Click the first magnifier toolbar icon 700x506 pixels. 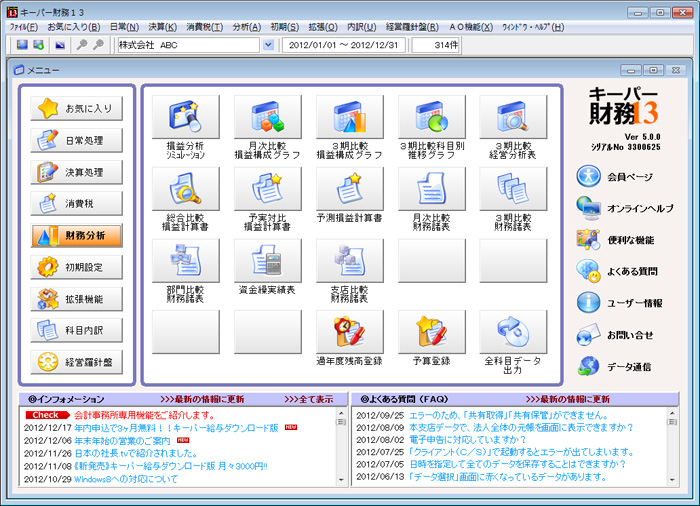click(x=82, y=45)
